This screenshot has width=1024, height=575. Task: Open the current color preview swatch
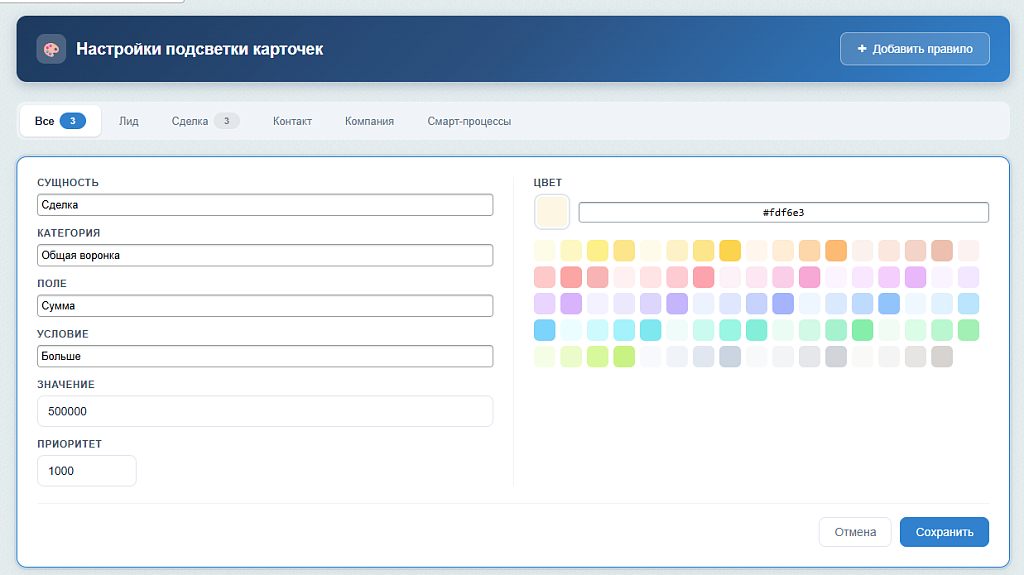[x=552, y=212]
